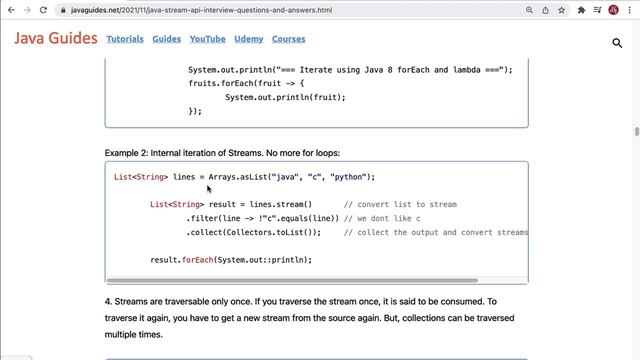
Task: Go back using the browser back arrow
Action: click(x=11, y=10)
